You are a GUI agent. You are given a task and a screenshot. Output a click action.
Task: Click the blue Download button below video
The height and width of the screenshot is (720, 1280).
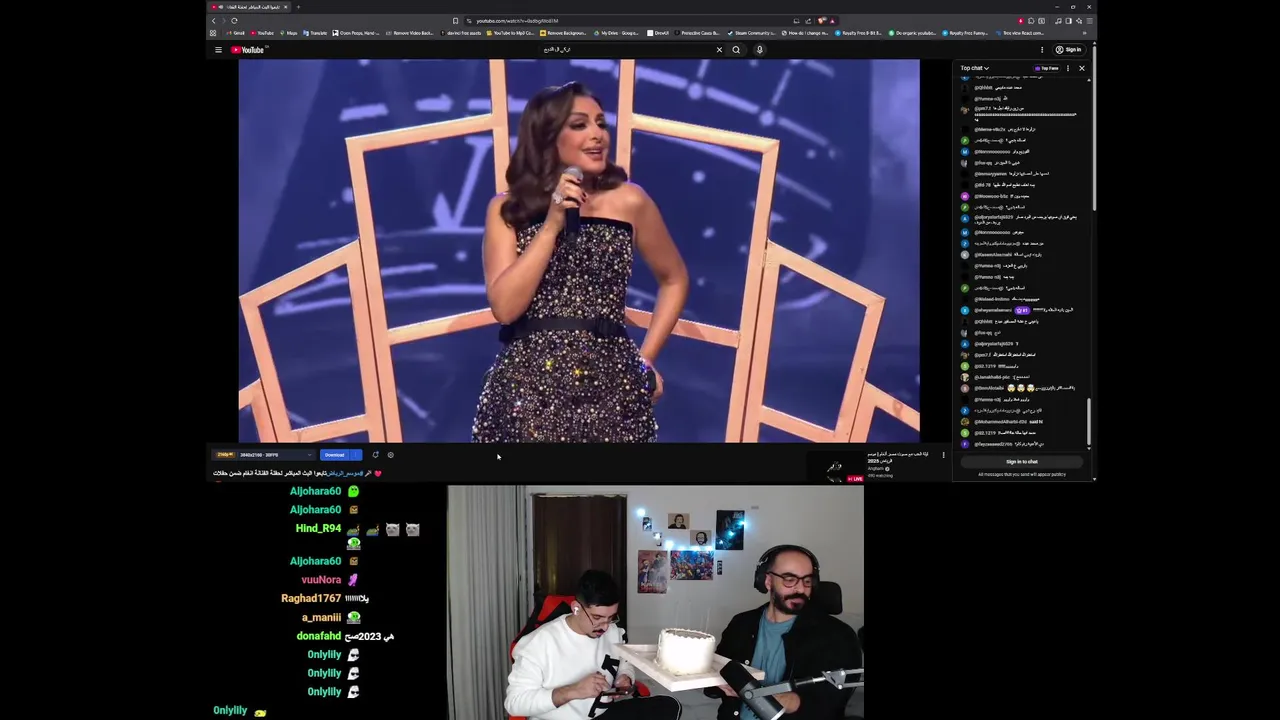(x=334, y=455)
